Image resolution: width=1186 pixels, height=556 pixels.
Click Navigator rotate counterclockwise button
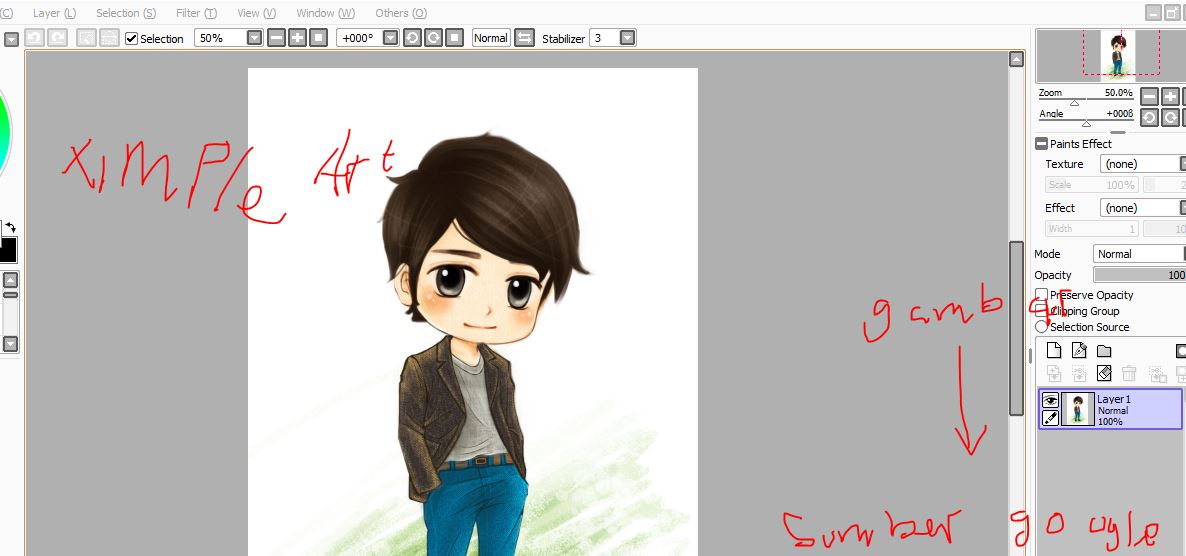[1149, 117]
